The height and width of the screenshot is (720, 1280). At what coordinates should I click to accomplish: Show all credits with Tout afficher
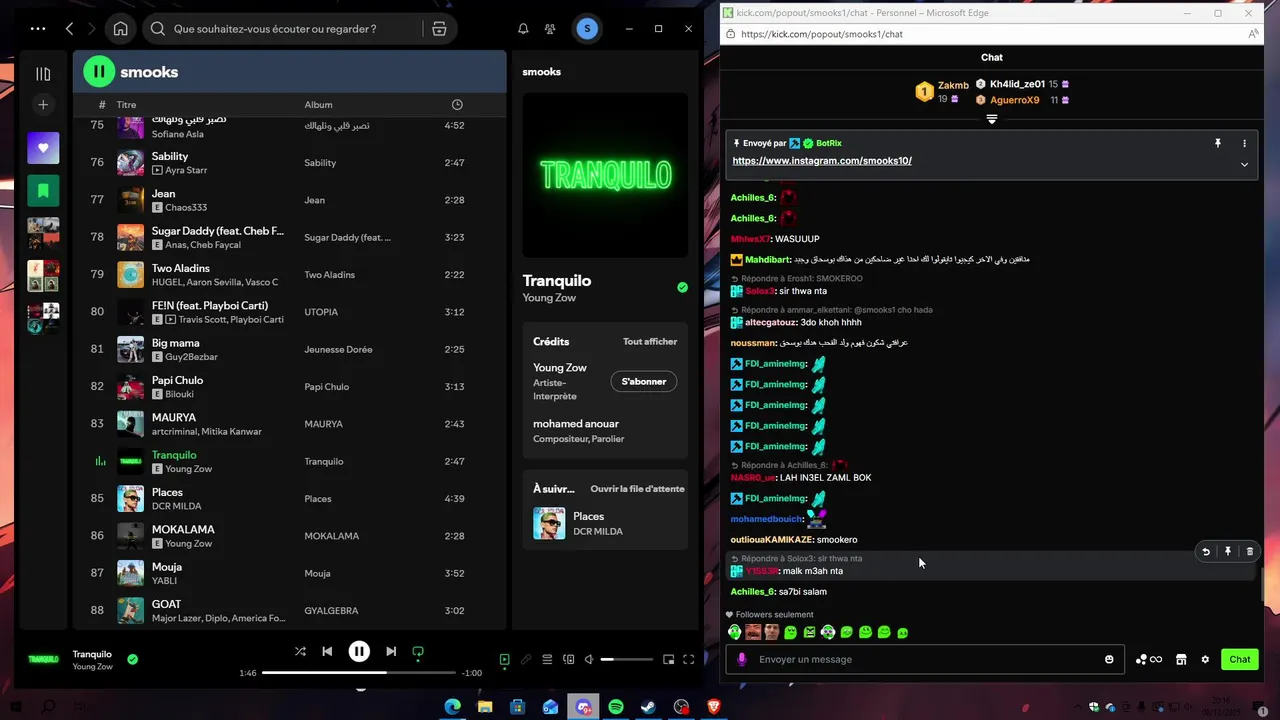tap(650, 341)
